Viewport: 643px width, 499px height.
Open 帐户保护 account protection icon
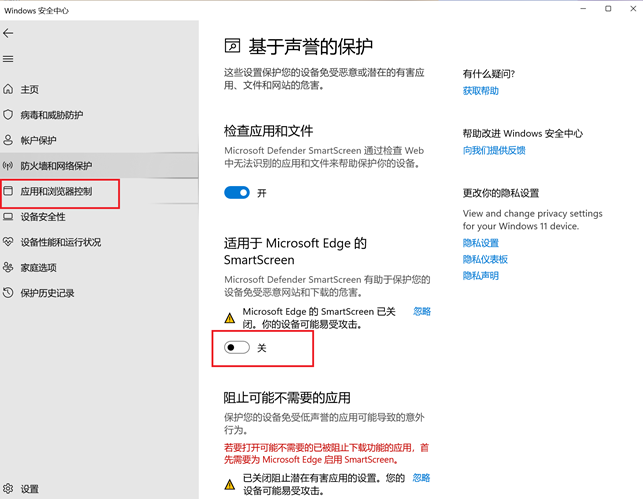pos(9,140)
